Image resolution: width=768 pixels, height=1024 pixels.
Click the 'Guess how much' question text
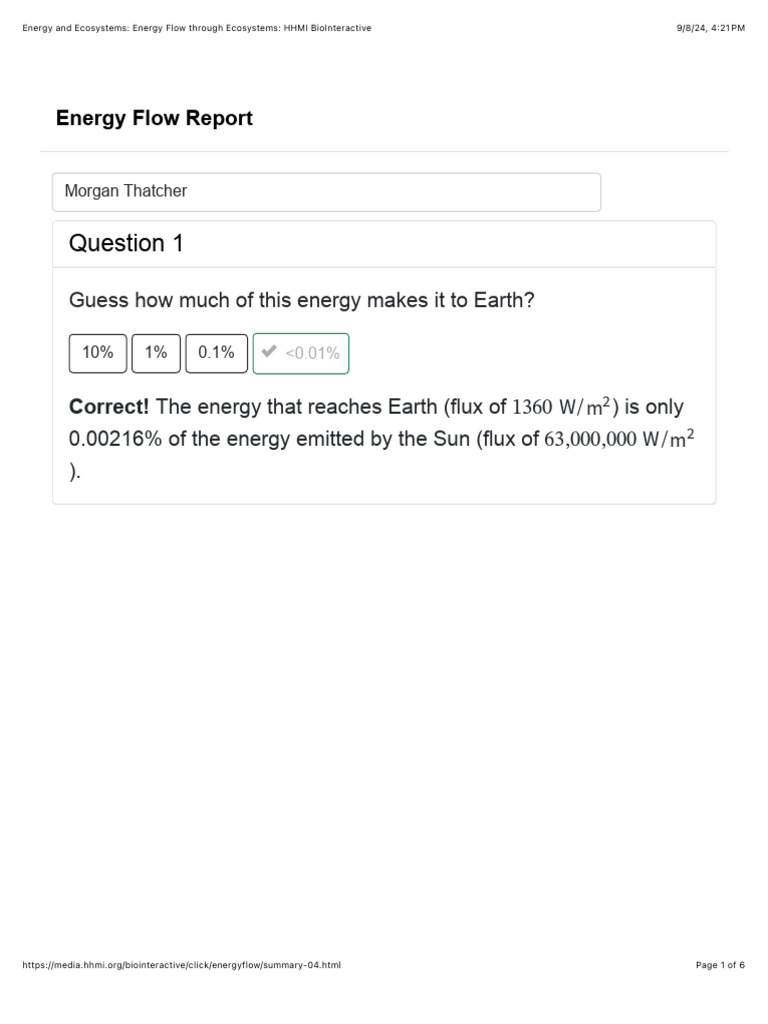[302, 300]
